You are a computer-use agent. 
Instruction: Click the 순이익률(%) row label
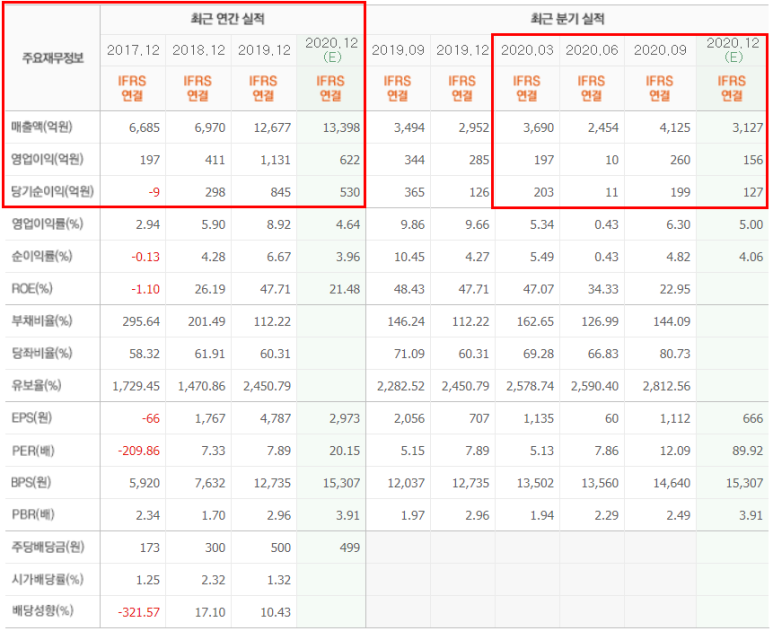point(42,256)
